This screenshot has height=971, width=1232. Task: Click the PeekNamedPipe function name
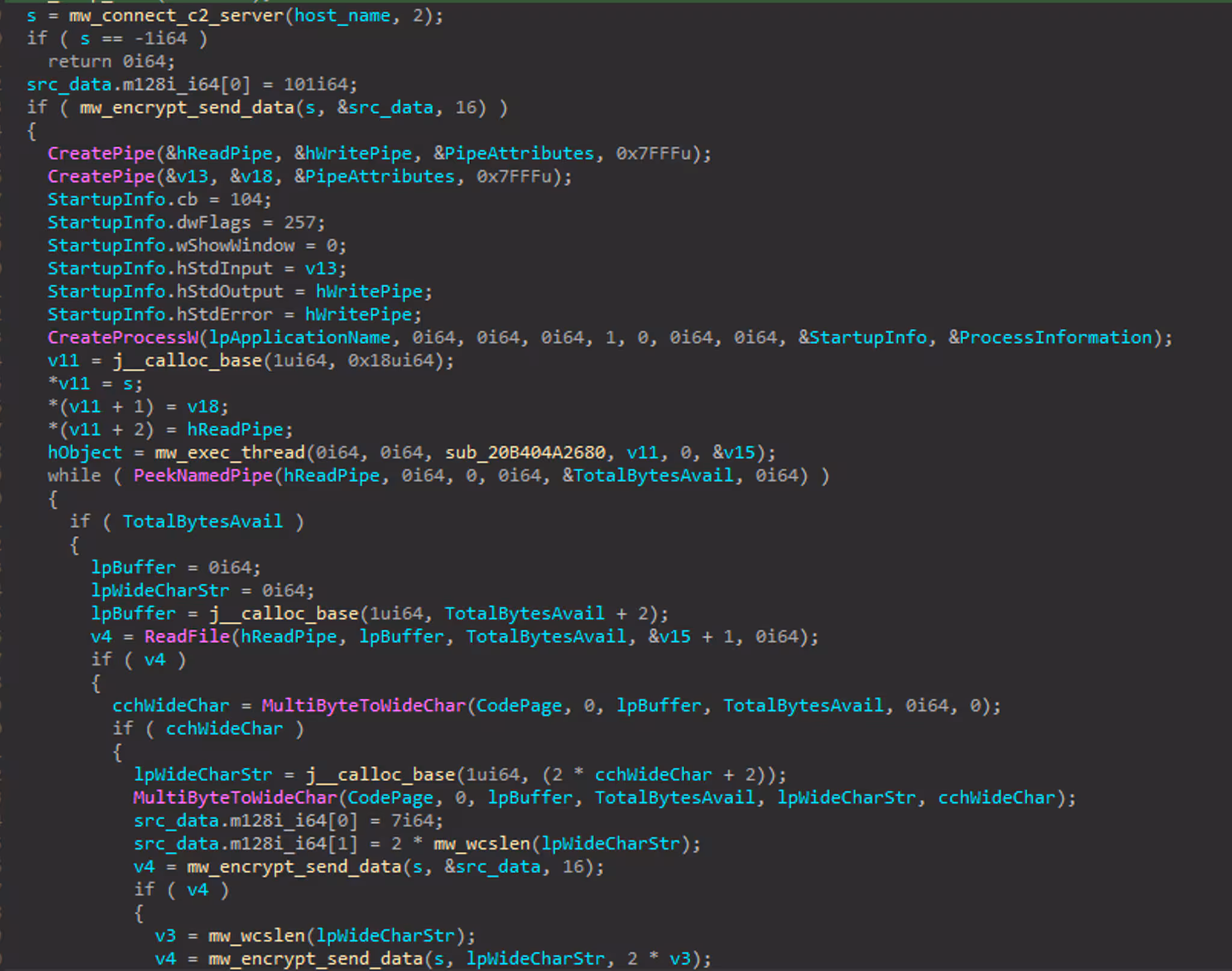tap(203, 475)
